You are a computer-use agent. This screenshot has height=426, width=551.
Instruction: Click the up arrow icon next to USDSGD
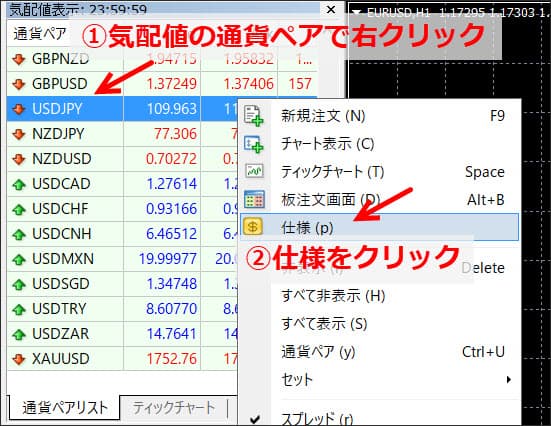19,284
